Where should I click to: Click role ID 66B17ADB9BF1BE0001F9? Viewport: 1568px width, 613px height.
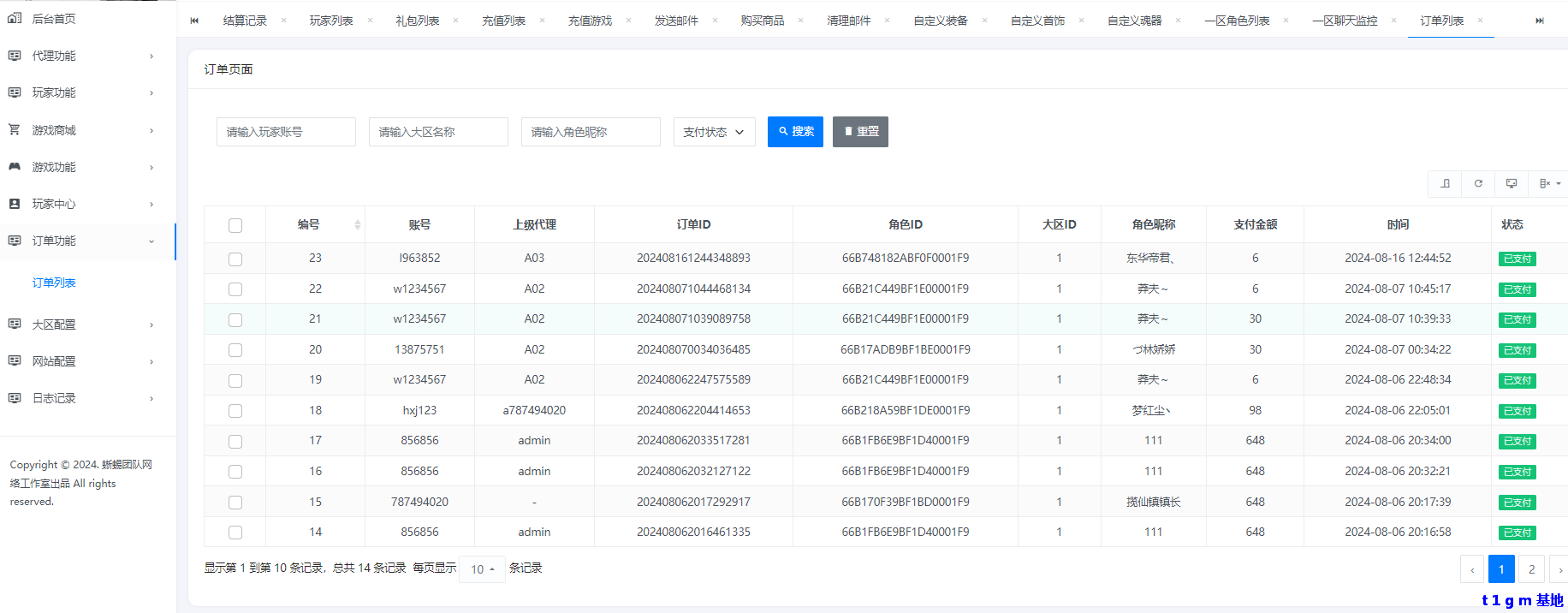[906, 349]
